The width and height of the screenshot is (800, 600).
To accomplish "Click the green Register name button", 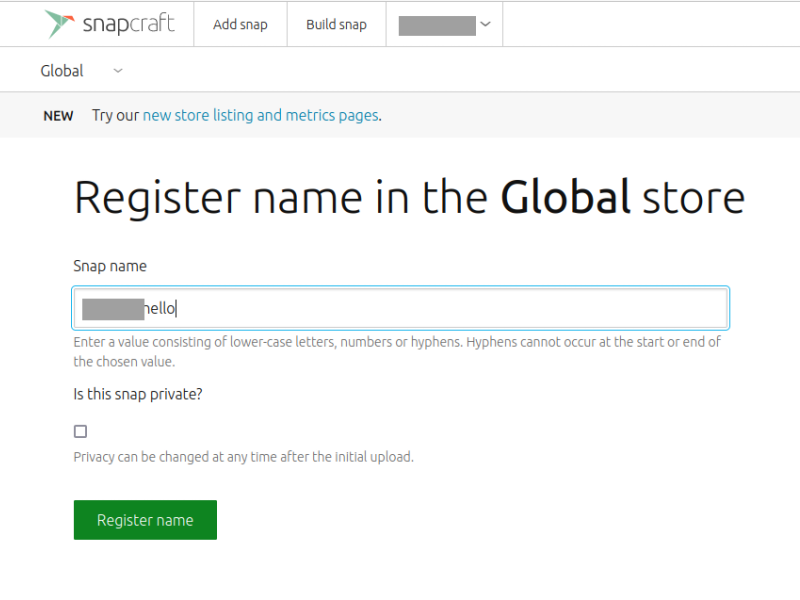I will tap(145, 520).
